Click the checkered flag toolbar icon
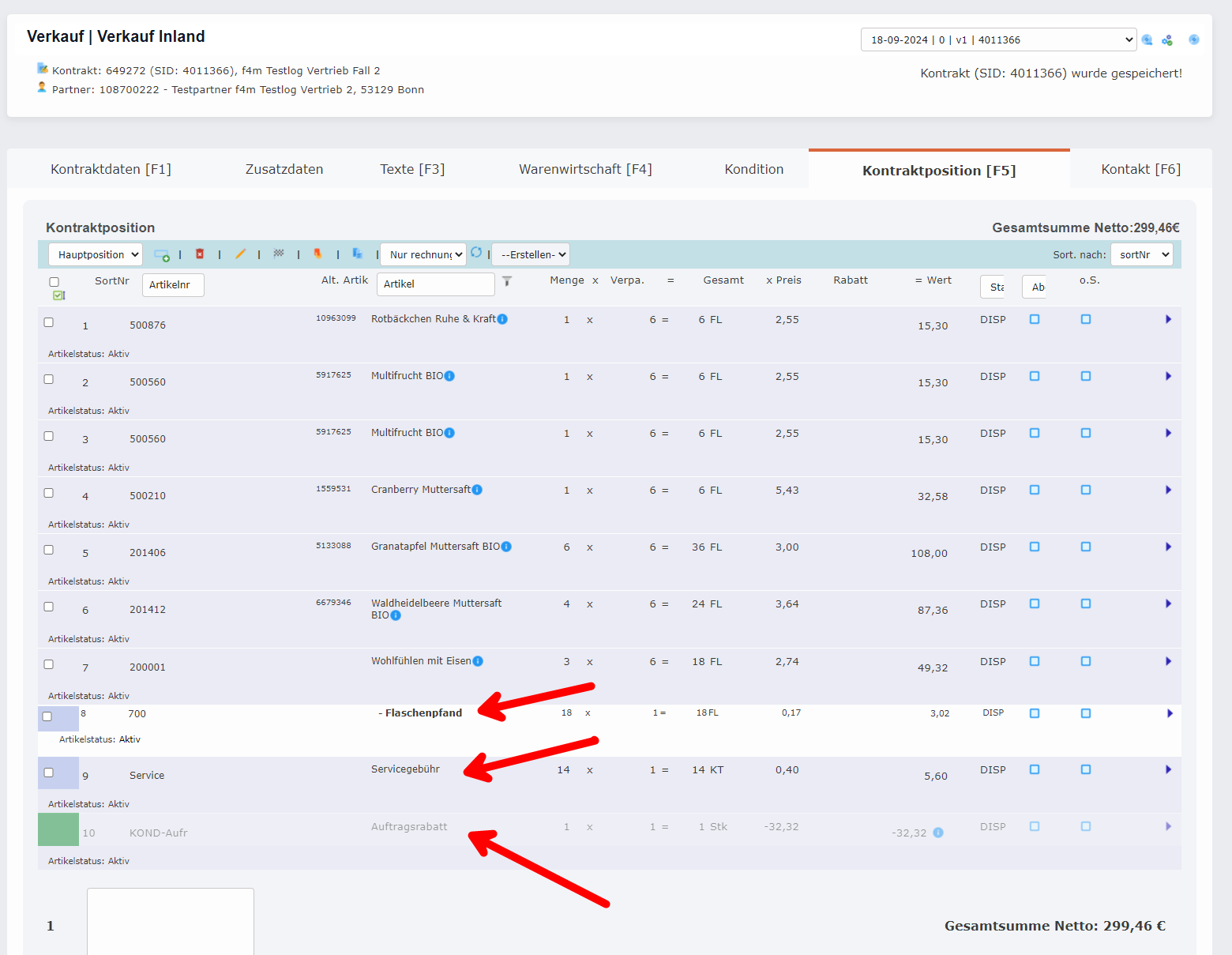Screen dimensions: 1232x955 [279, 254]
